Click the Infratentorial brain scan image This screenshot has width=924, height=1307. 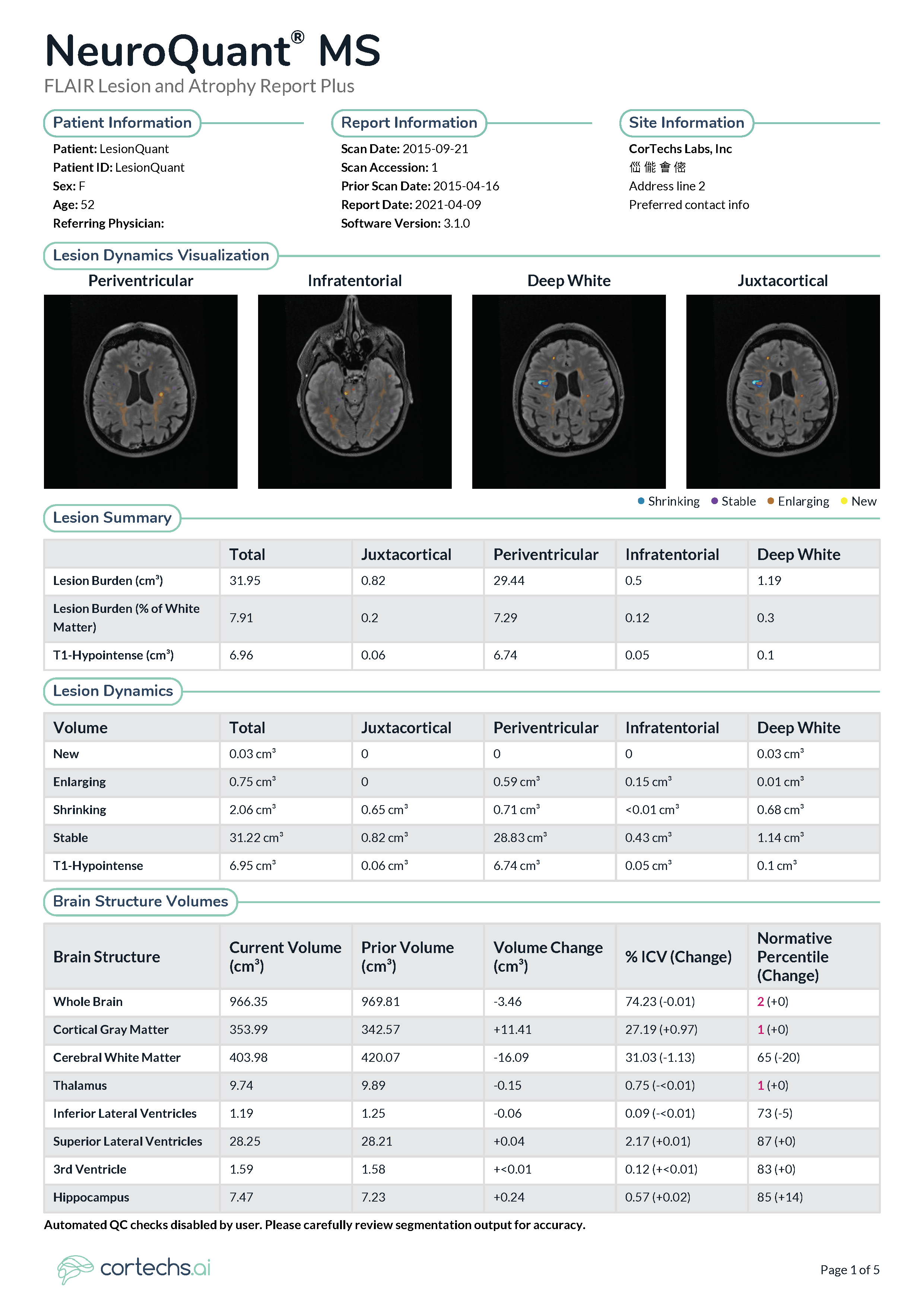355,391
